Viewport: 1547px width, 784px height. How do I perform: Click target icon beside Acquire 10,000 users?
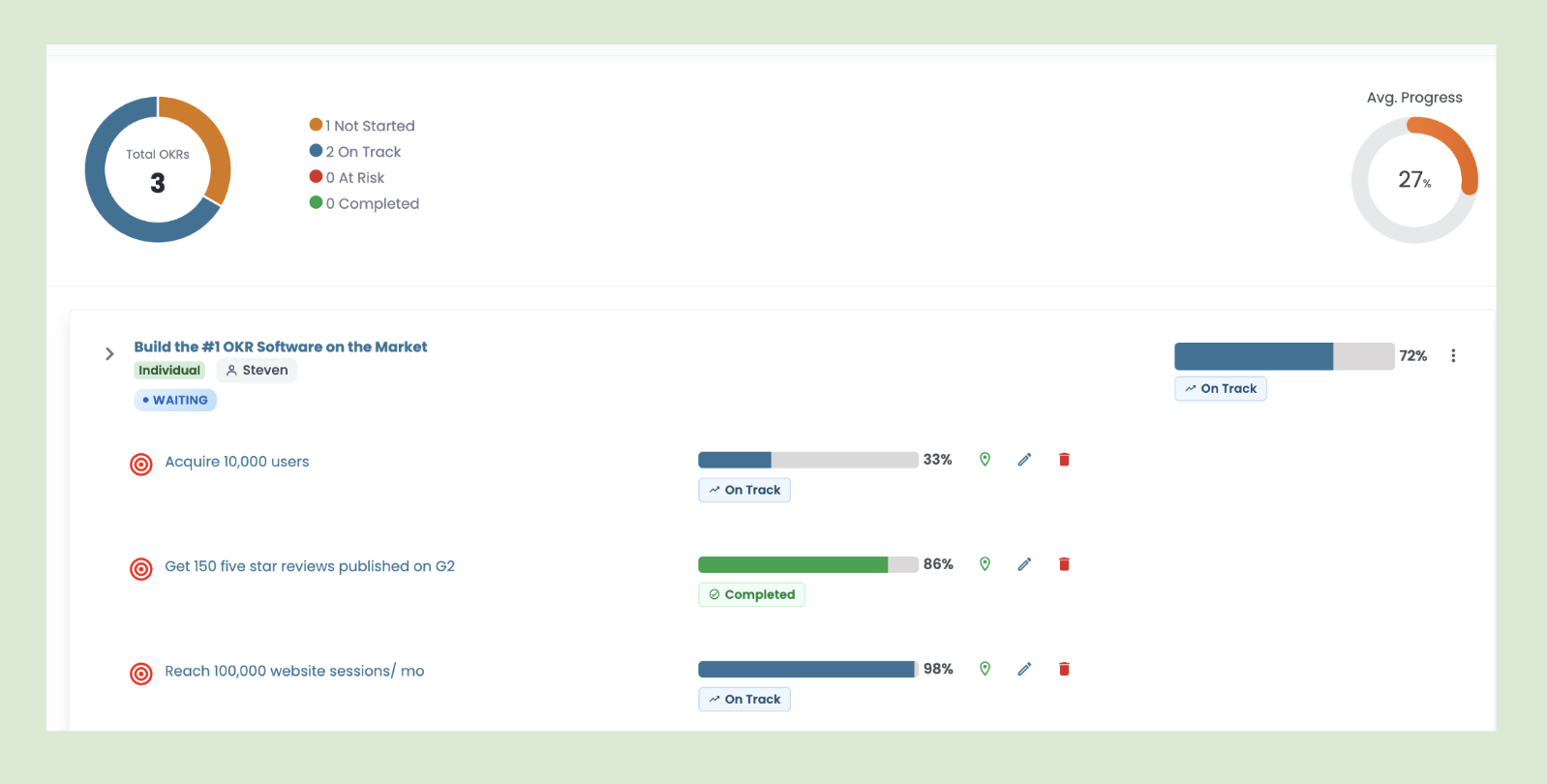(x=141, y=465)
